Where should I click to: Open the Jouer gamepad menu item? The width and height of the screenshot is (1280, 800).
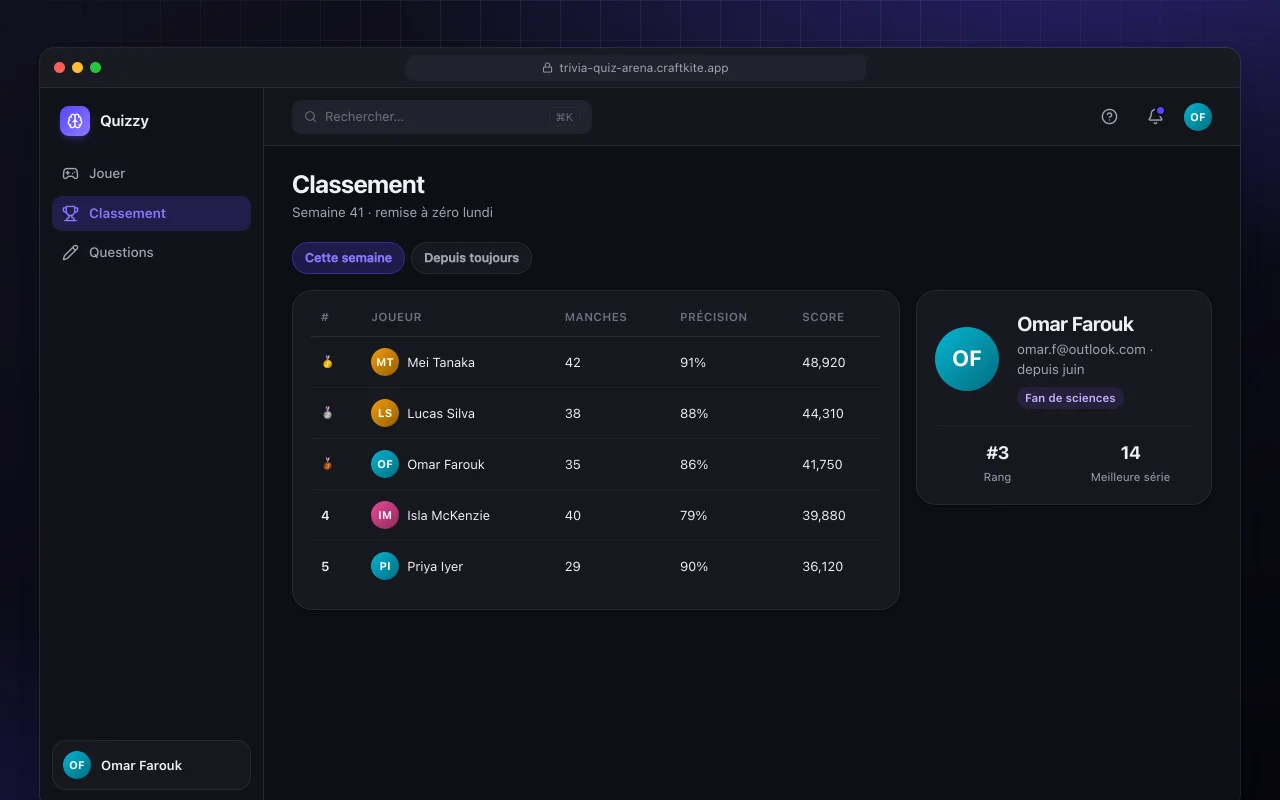coord(151,173)
